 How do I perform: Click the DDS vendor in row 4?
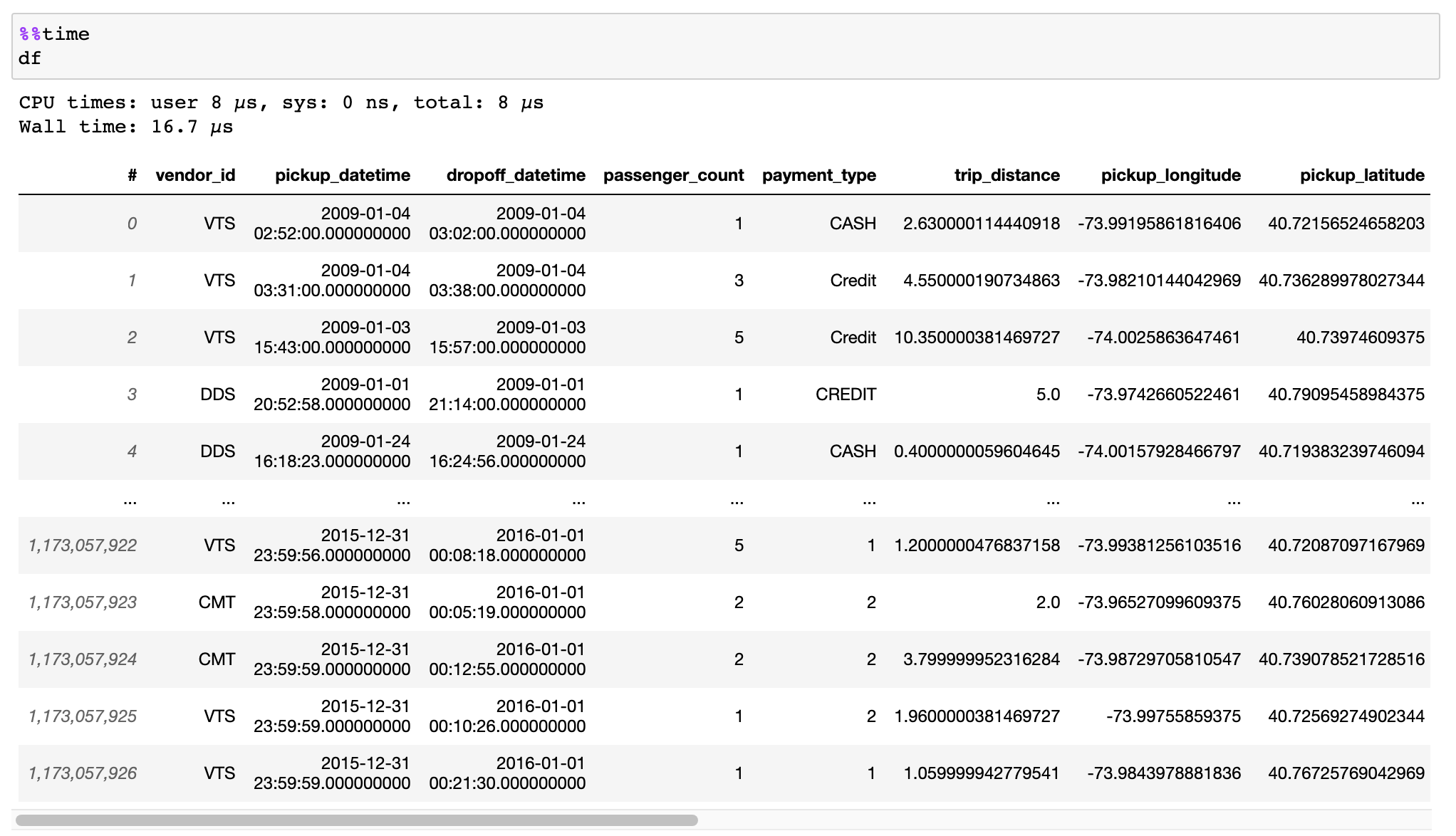coord(217,451)
